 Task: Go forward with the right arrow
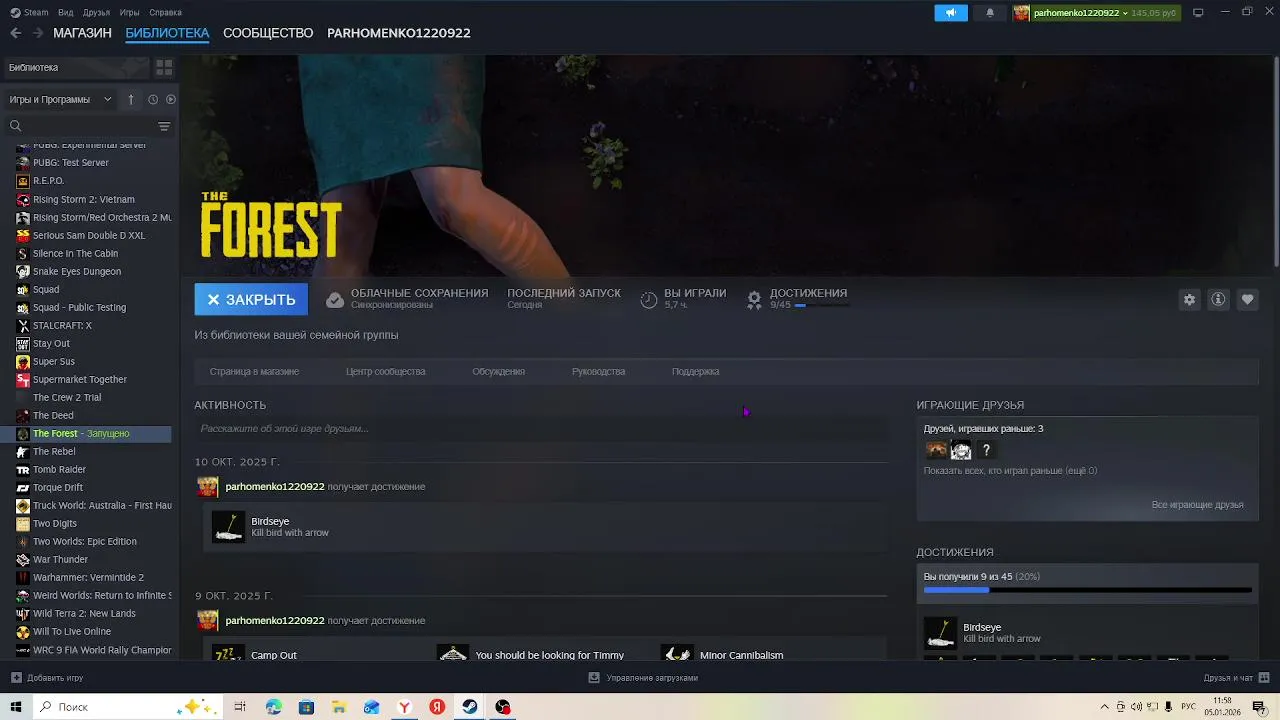[x=38, y=33]
